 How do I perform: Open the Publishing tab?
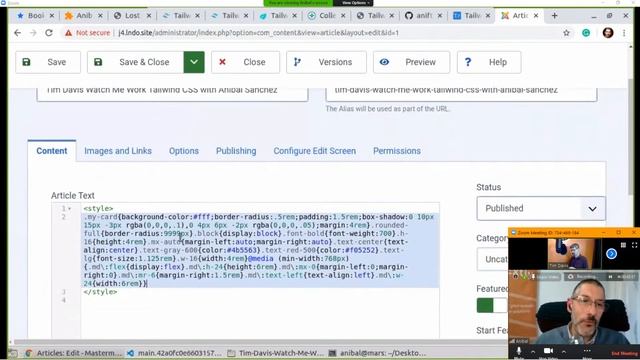coord(236,151)
